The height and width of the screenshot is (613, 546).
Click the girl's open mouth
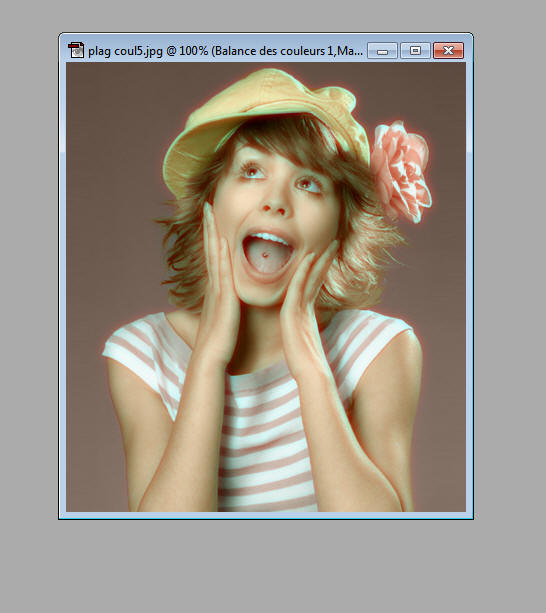pyautogui.click(x=268, y=254)
